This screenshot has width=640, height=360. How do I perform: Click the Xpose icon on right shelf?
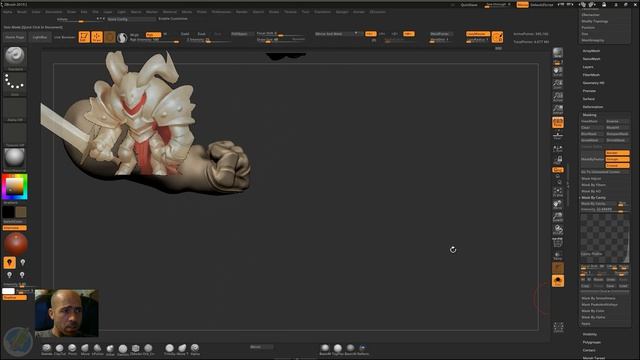(x=558, y=327)
